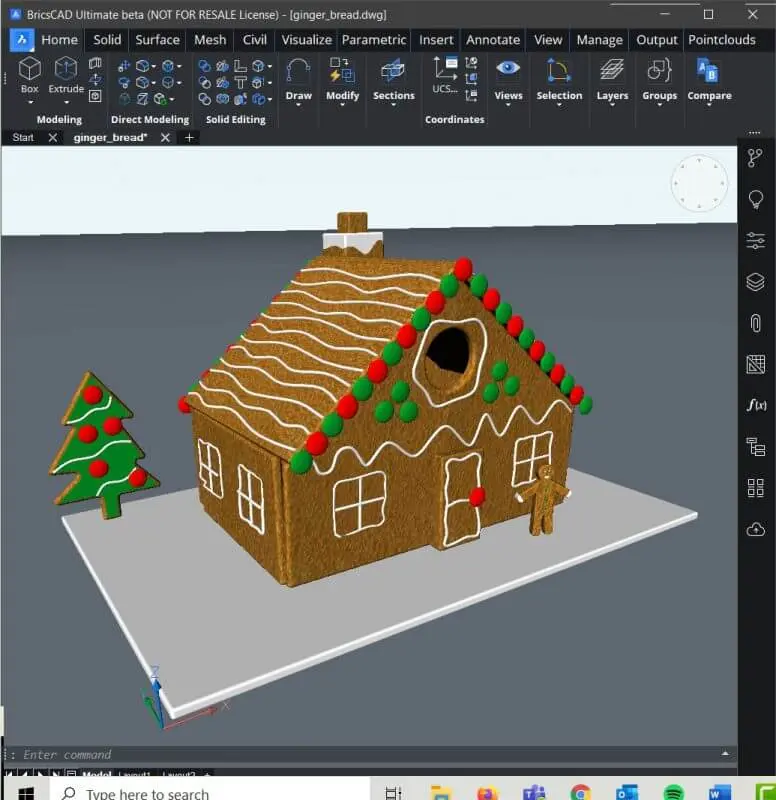Open the Pointclouds ribbon tab
The height and width of the screenshot is (800, 776).
[721, 40]
